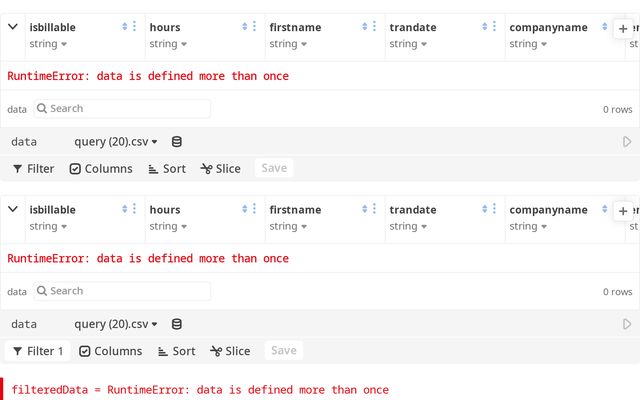Click the Save button in the top table

(274, 168)
